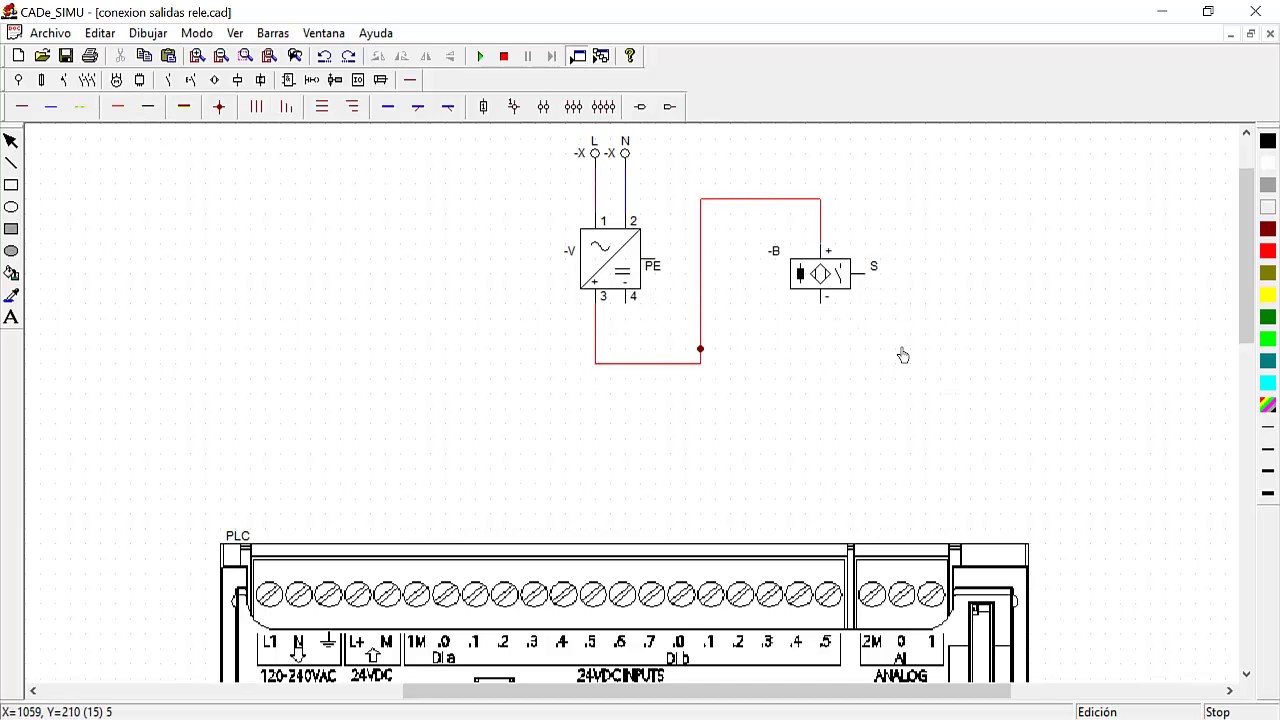This screenshot has width=1280, height=720.
Task: Open the motors component library
Action: pos(116,80)
